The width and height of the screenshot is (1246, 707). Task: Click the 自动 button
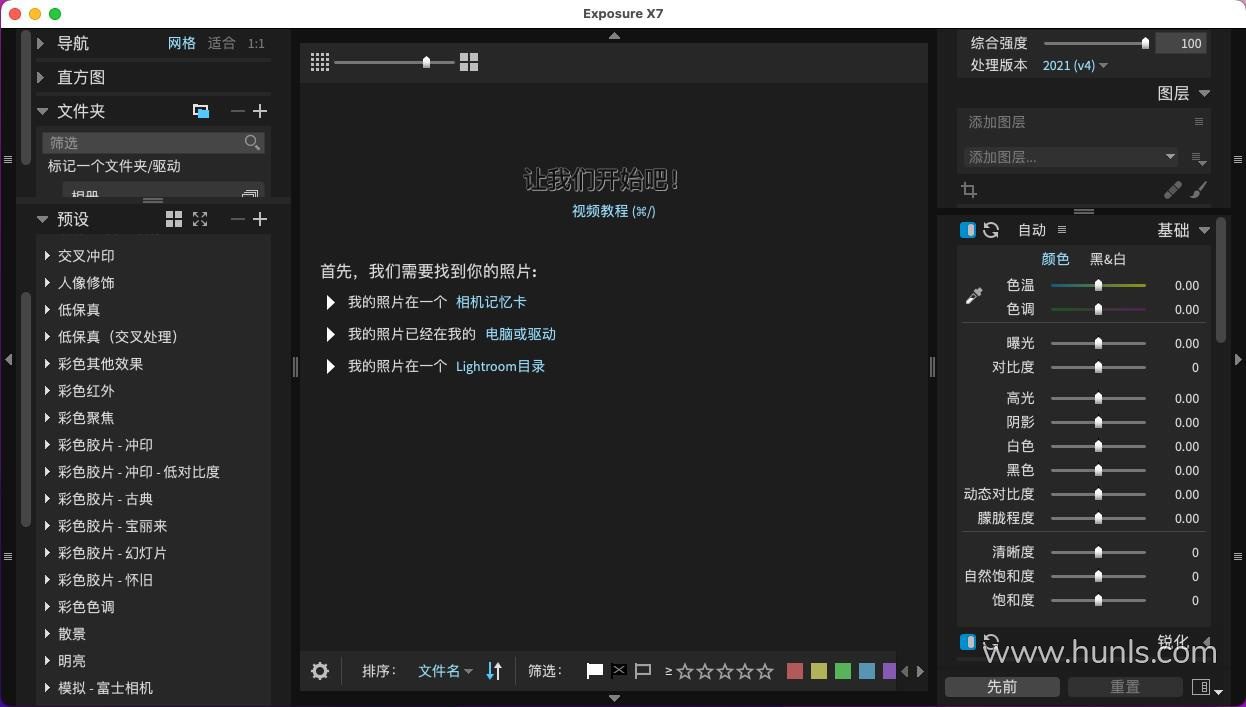tap(1032, 230)
